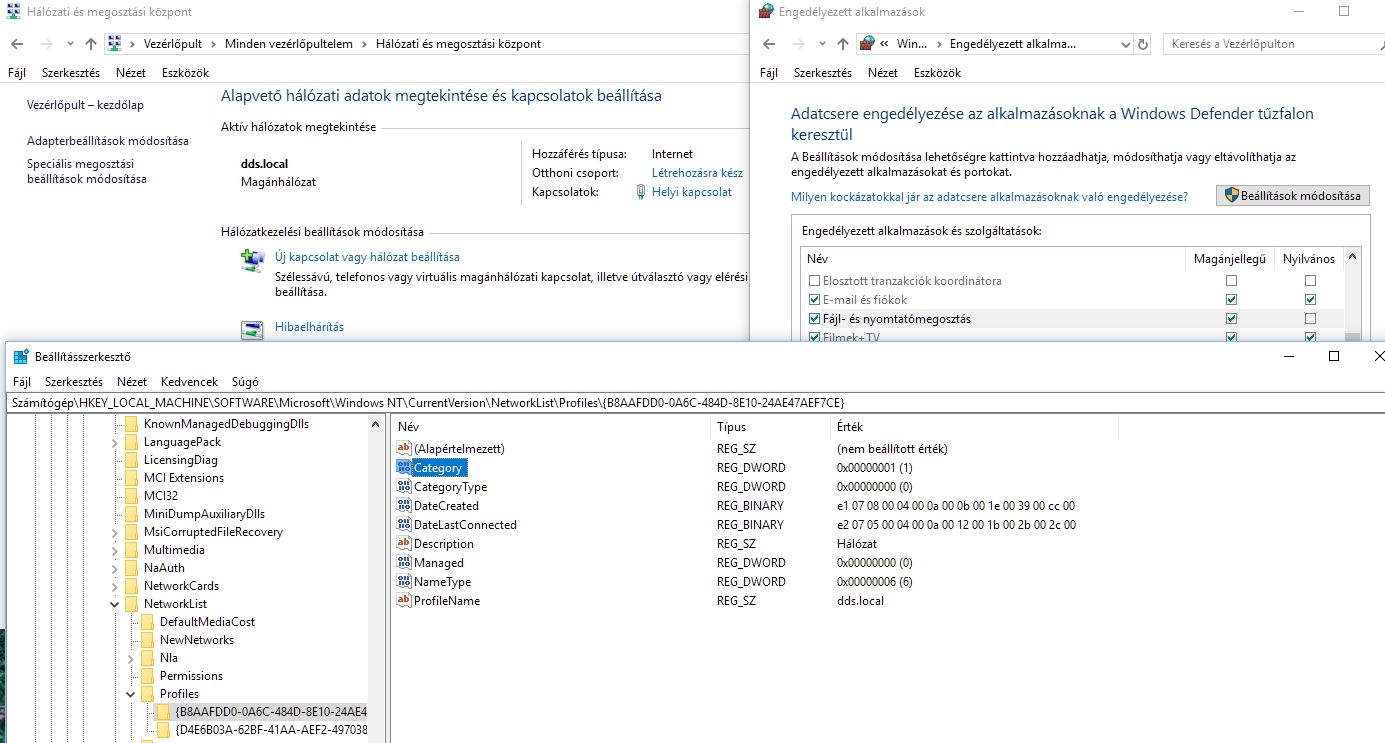Expand the Nla registry key

click(131, 658)
